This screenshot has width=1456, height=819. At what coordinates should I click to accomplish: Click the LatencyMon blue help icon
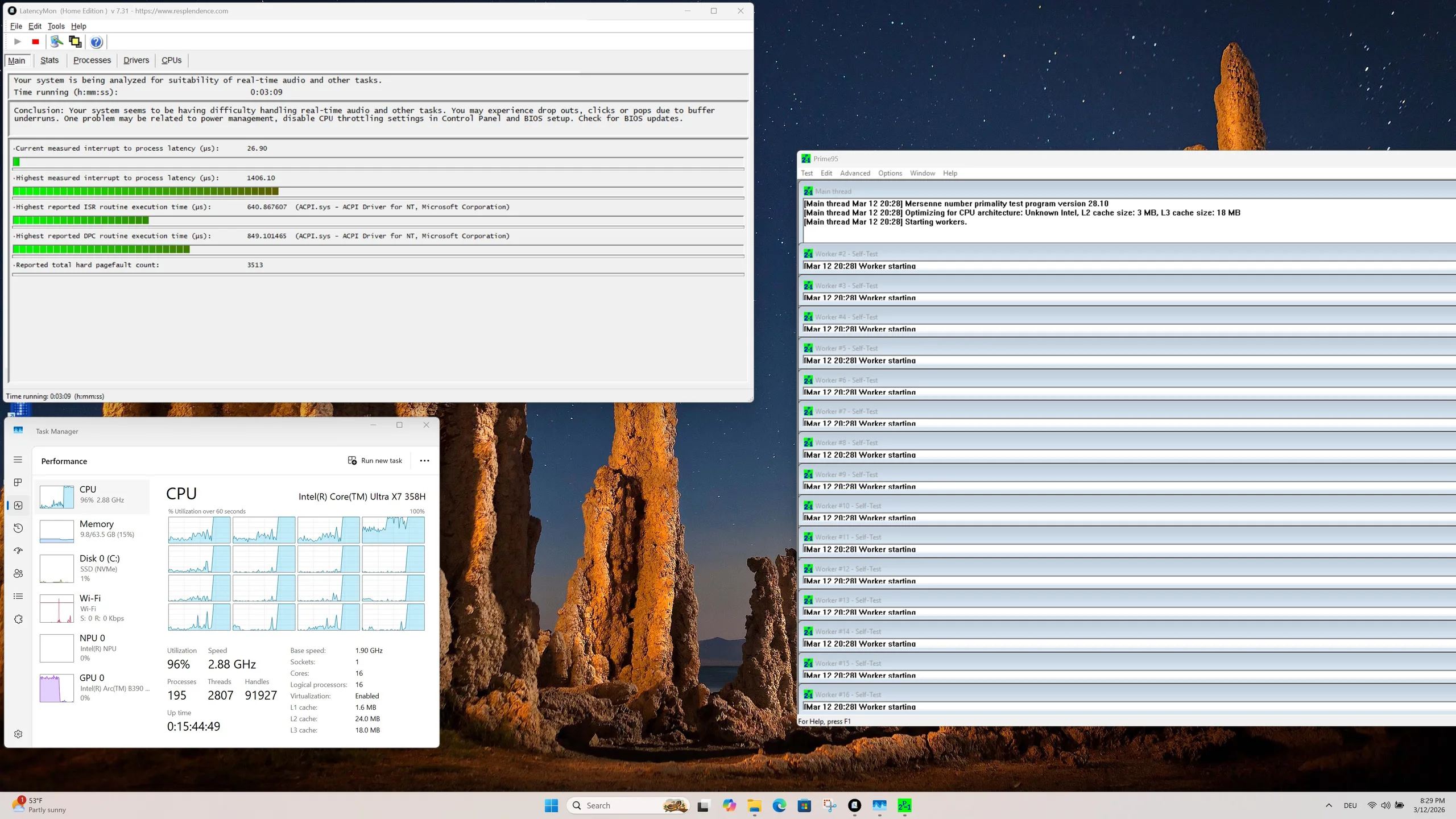coord(96,42)
